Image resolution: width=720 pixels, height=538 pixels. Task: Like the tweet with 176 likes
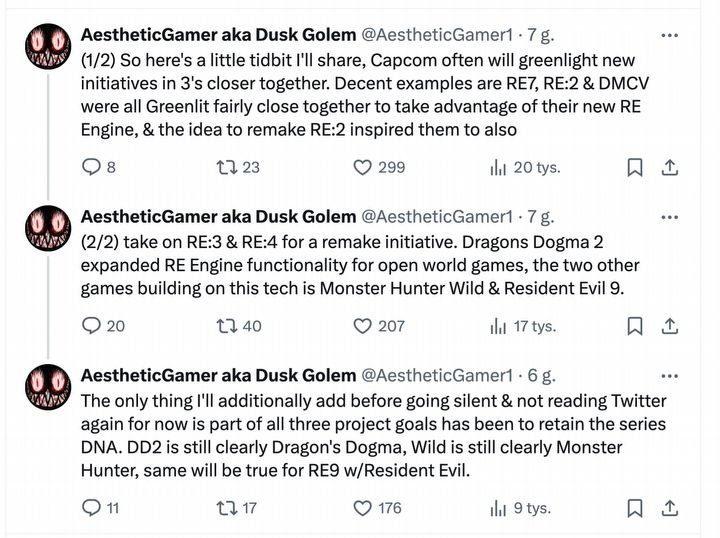[x=364, y=508]
